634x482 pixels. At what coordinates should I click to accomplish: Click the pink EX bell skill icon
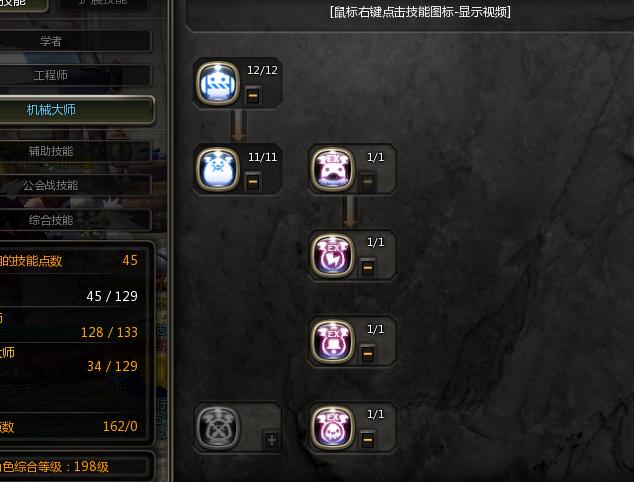pyautogui.click(x=332, y=341)
